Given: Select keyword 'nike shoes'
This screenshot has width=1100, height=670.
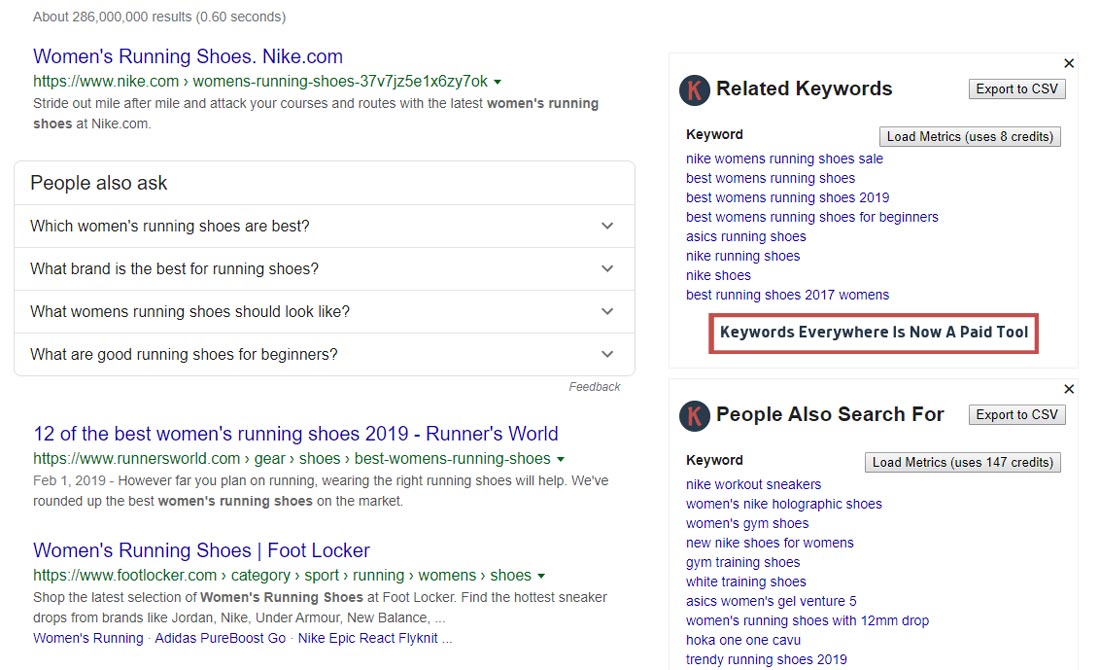Looking at the screenshot, I should pyautogui.click(x=718, y=276).
